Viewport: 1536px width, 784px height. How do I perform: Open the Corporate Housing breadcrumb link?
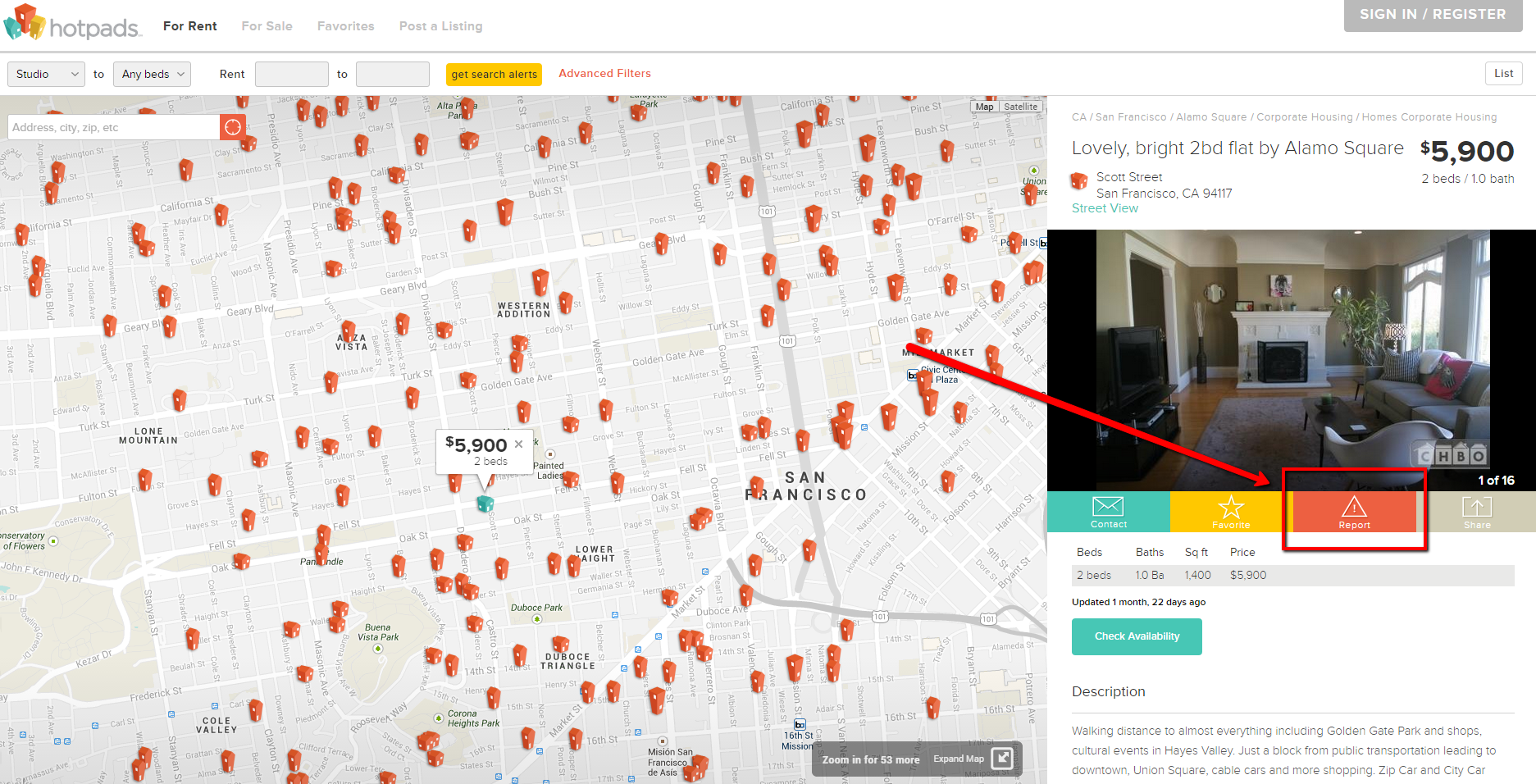1305,117
